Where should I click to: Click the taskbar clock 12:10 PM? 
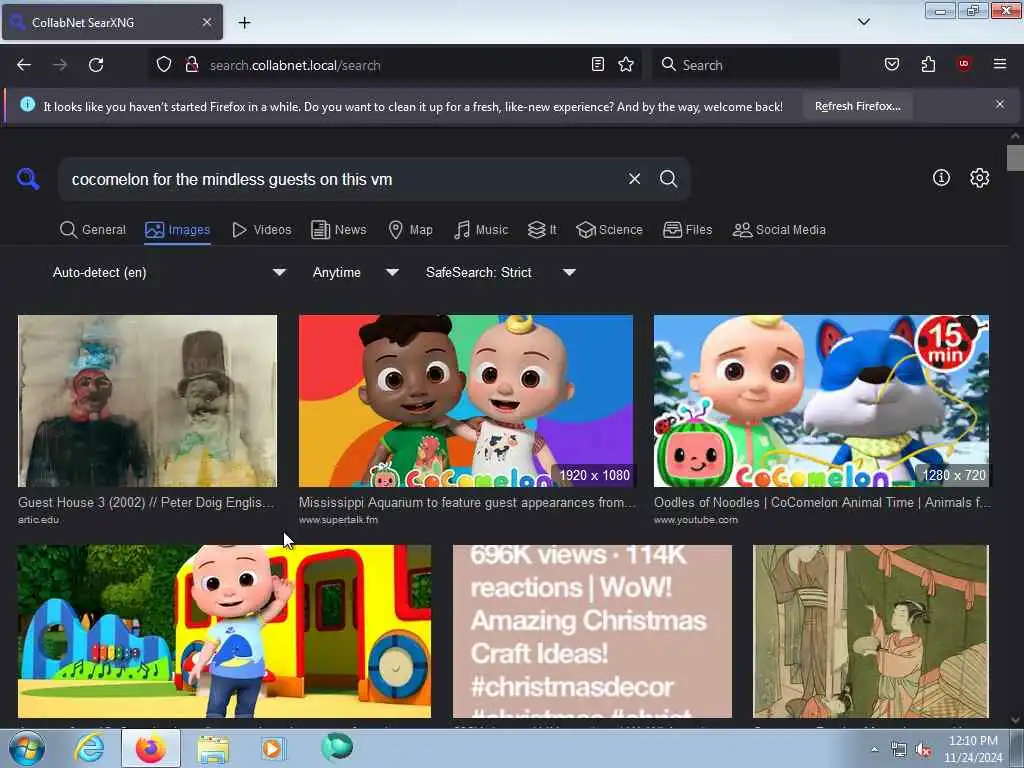[973, 741]
